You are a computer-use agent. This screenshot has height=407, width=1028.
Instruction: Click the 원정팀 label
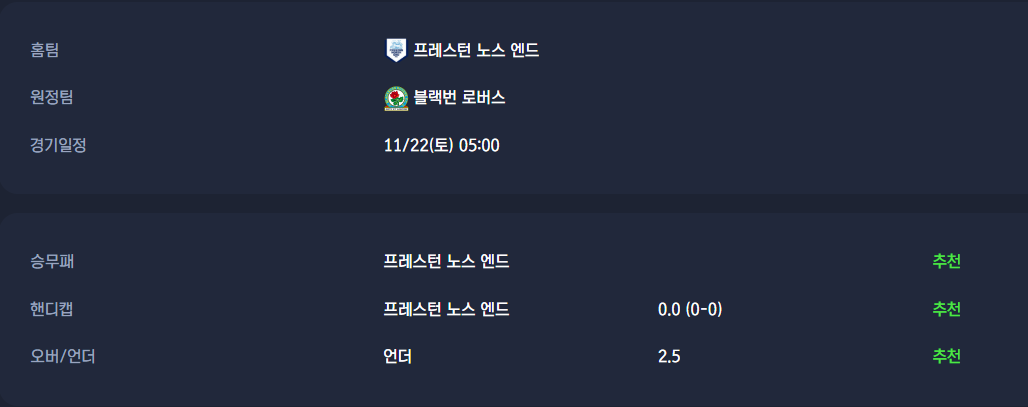[52, 98]
